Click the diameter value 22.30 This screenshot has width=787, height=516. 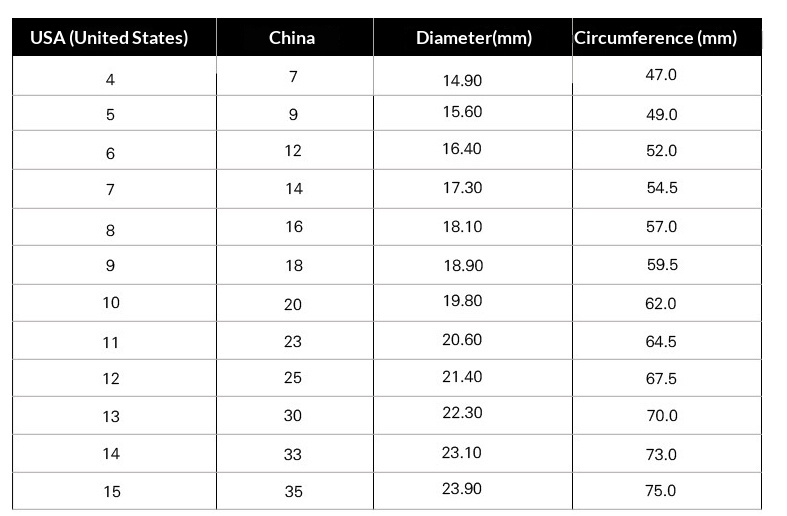click(462, 415)
